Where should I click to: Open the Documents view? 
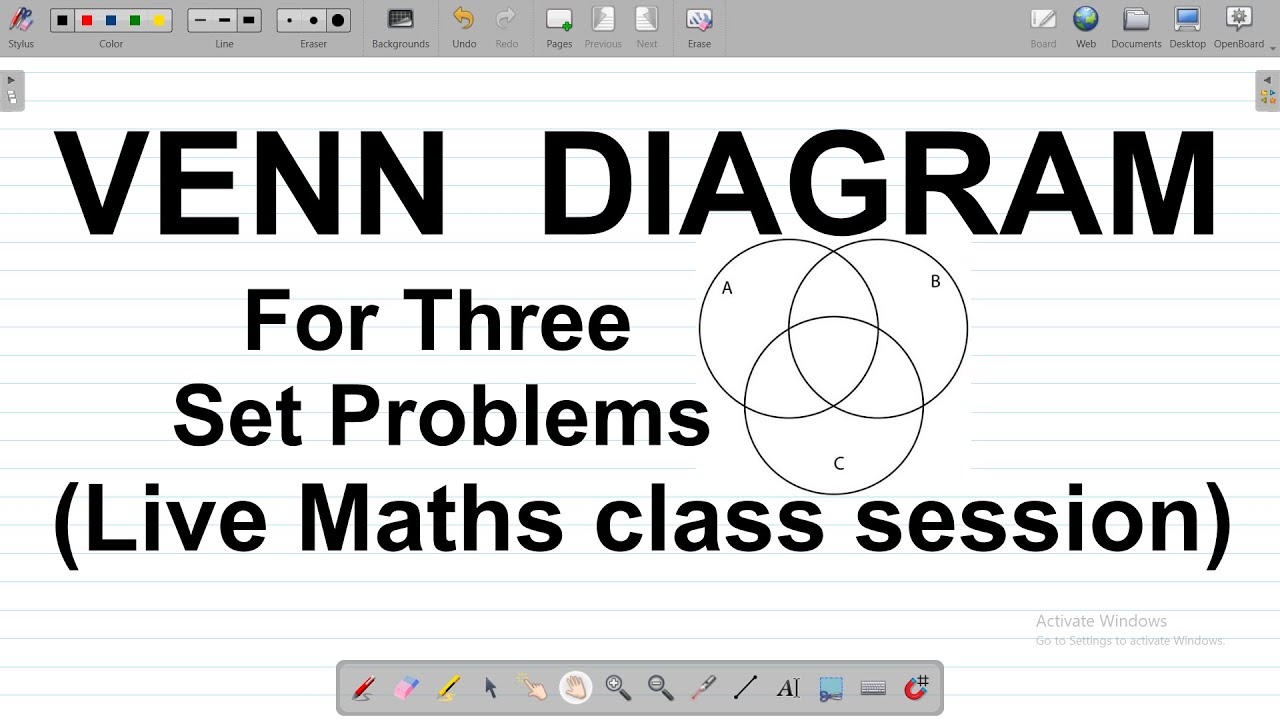[1136, 27]
